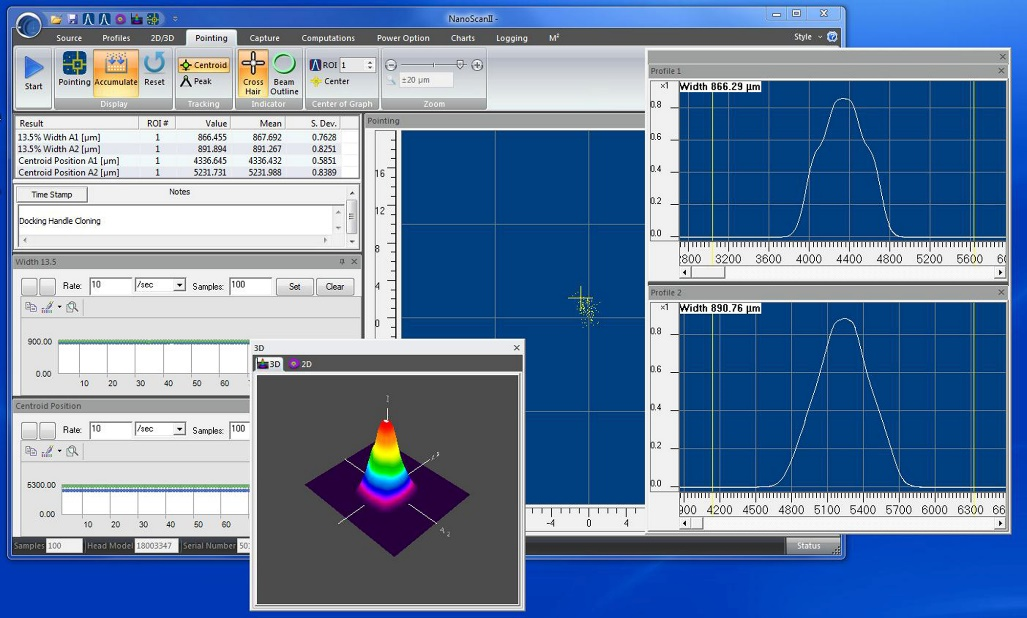Viewport: 1027px width, 618px height.
Task: Click the second profile icon in quick access toolbar
Action: point(104,19)
